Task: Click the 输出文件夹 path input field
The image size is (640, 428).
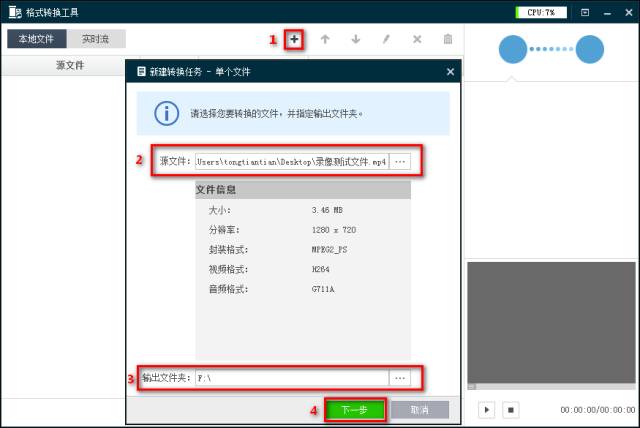Action: pyautogui.click(x=290, y=378)
